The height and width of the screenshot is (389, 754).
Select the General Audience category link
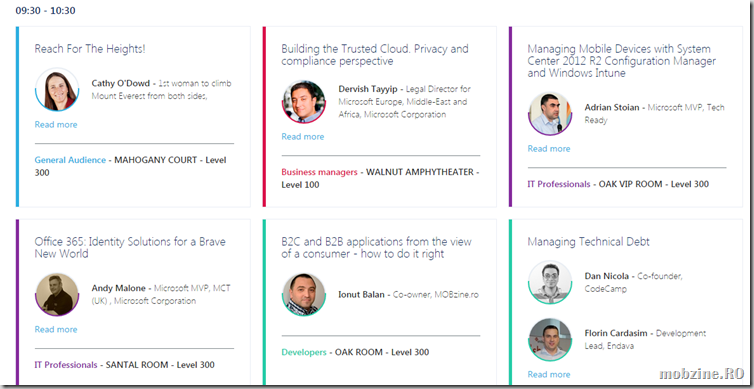[70, 160]
